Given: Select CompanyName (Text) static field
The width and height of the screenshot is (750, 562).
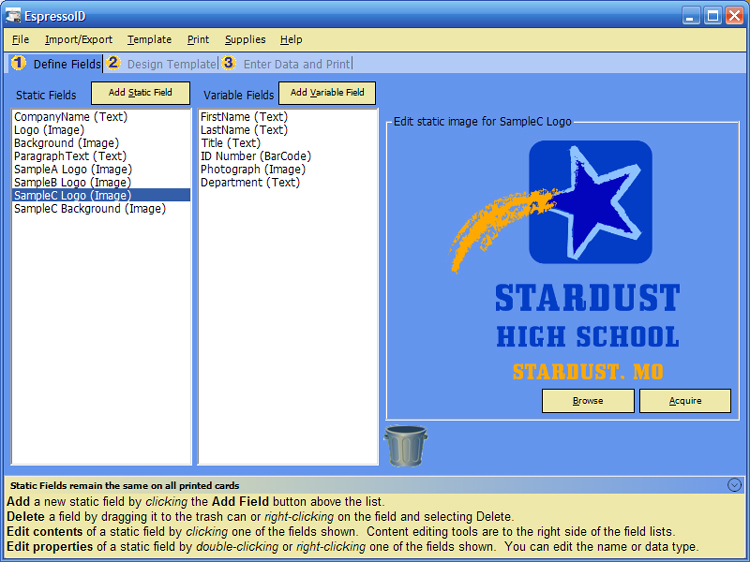Looking at the screenshot, I should [x=70, y=117].
